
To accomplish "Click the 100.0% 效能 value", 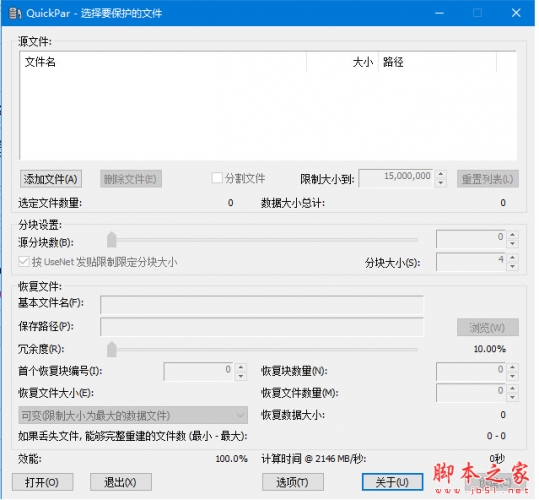I will [x=231, y=459].
